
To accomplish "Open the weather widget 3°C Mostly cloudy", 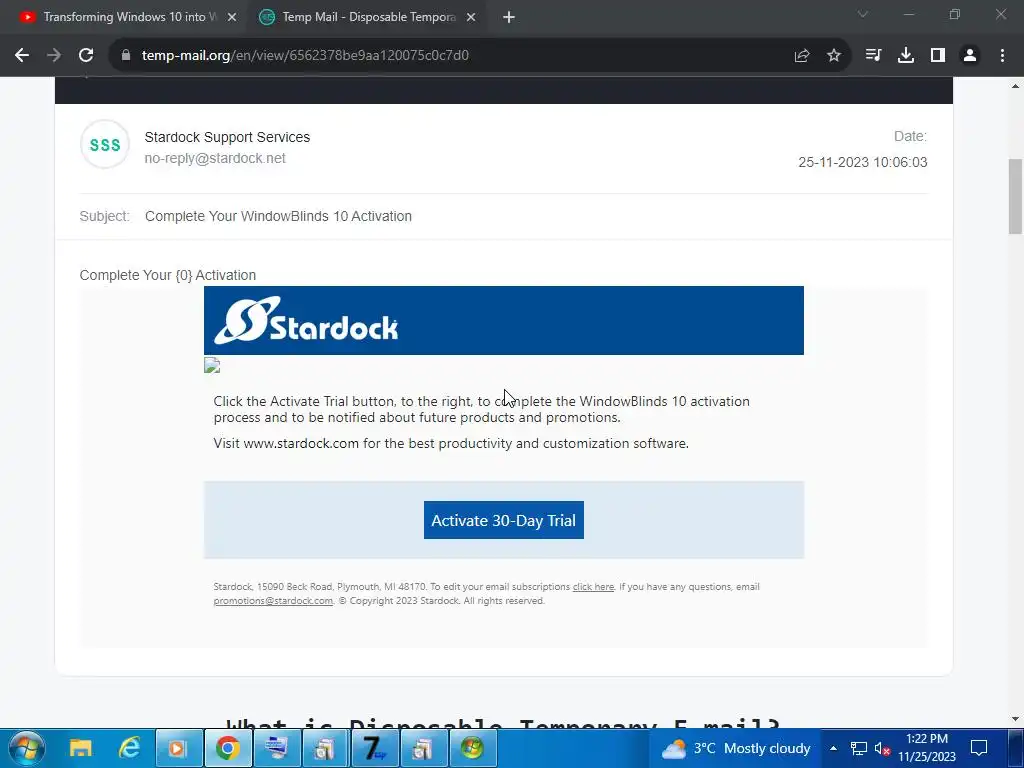I will click(x=736, y=748).
